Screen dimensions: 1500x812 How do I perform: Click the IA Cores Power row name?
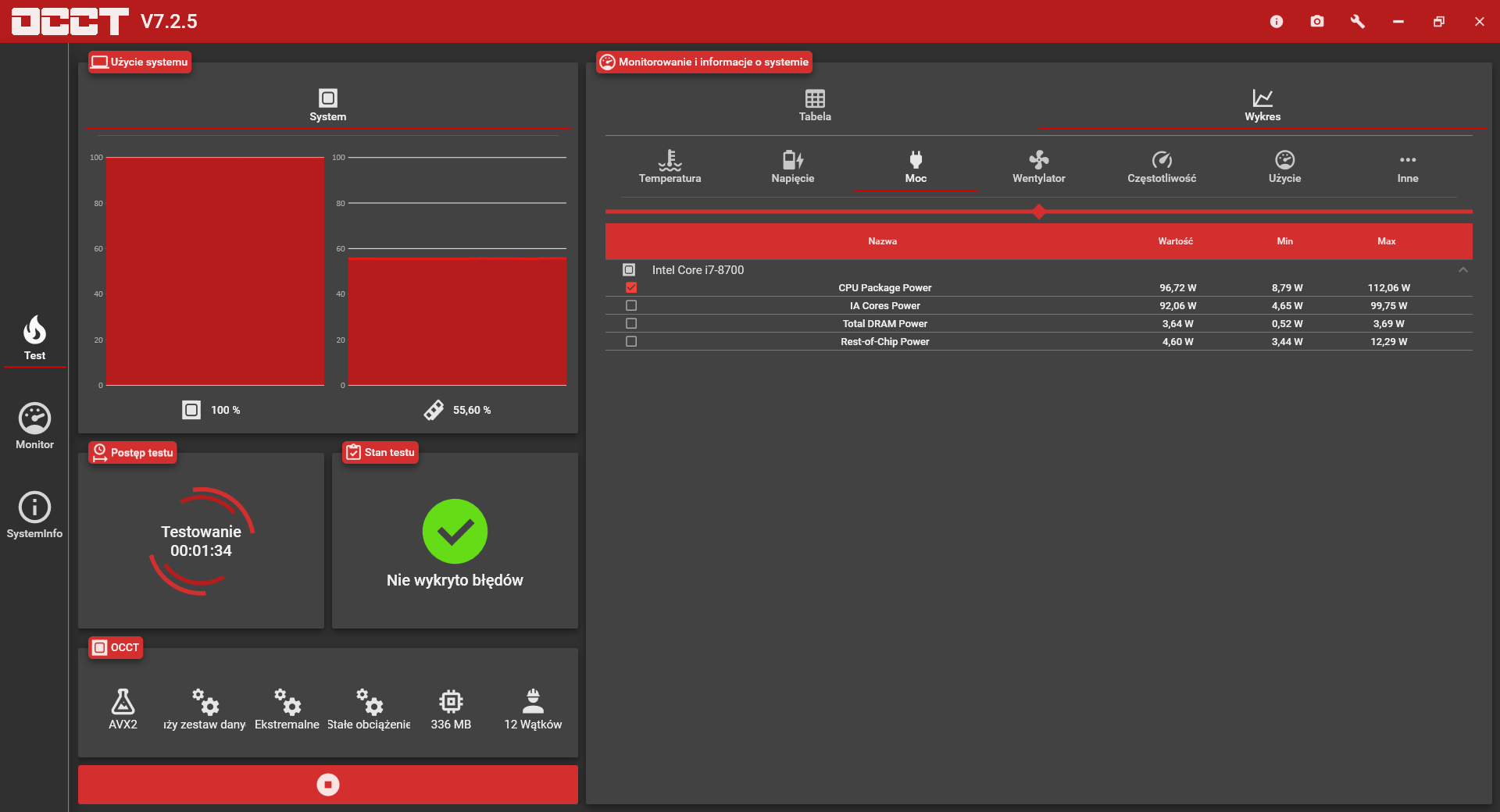[884, 305]
